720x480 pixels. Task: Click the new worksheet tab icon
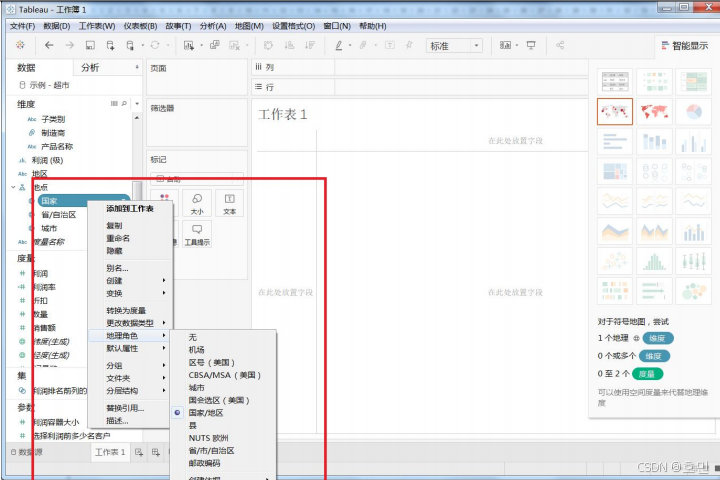(x=139, y=452)
